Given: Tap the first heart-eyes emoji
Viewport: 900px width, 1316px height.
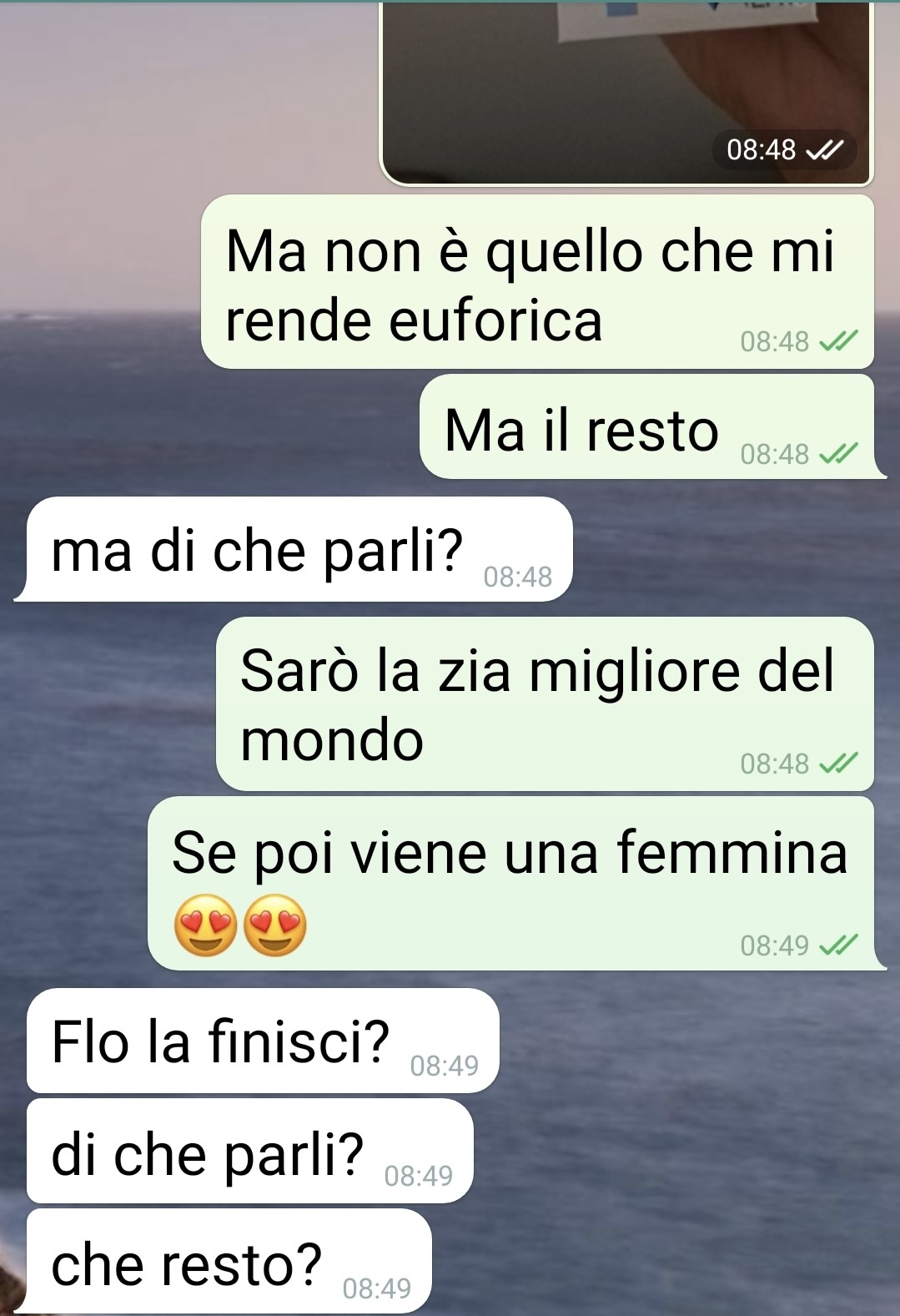Looking at the screenshot, I should pos(205,925).
